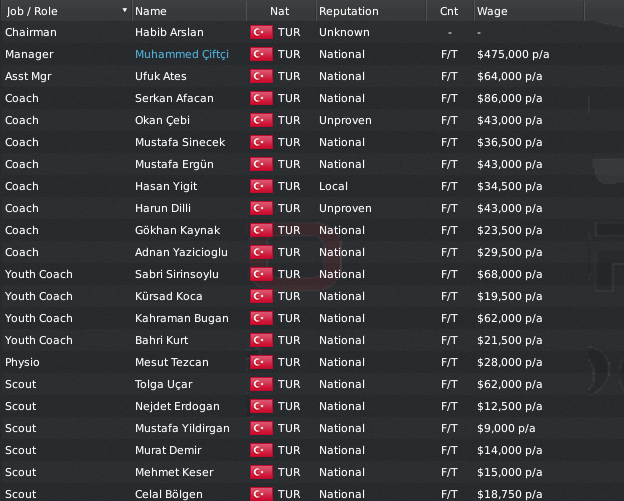Click the flag icon in Mesut Tezcan row
Image resolution: width=624 pixels, height=501 pixels.
pos(261,362)
